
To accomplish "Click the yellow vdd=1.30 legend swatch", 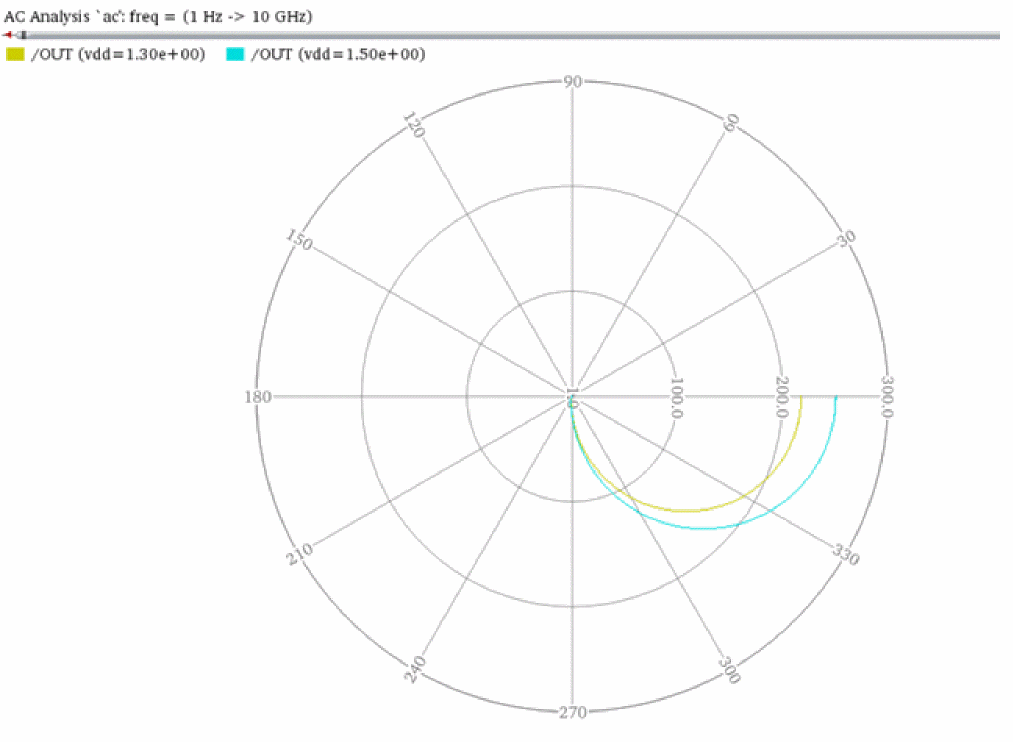I will point(15,54).
